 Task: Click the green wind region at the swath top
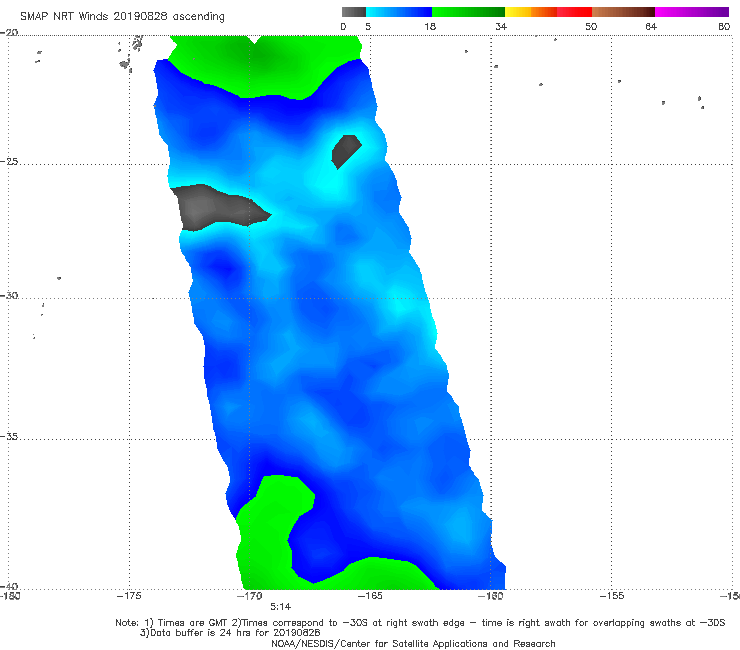click(264, 66)
